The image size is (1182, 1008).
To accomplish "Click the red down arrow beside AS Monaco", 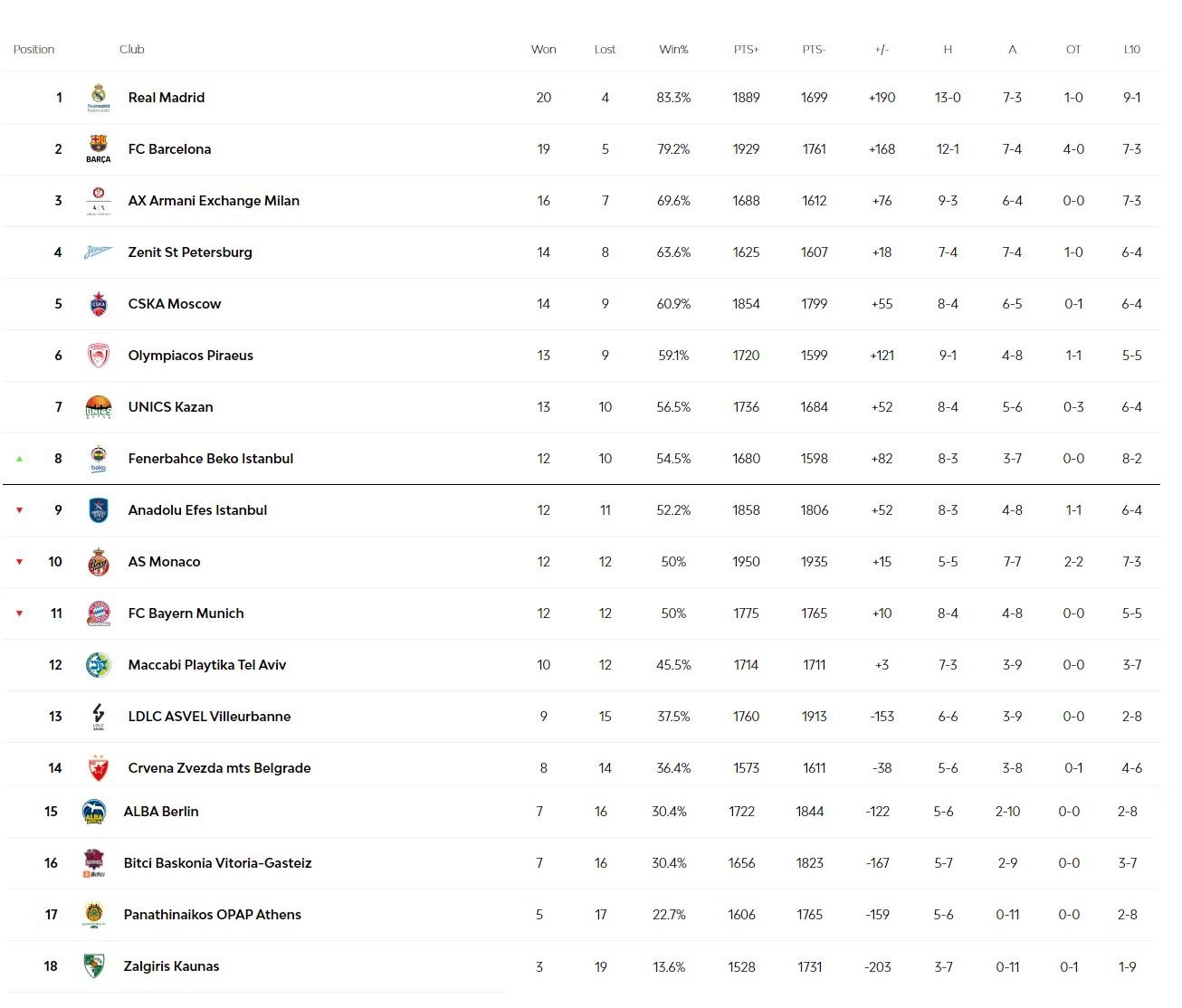I will coord(19,562).
